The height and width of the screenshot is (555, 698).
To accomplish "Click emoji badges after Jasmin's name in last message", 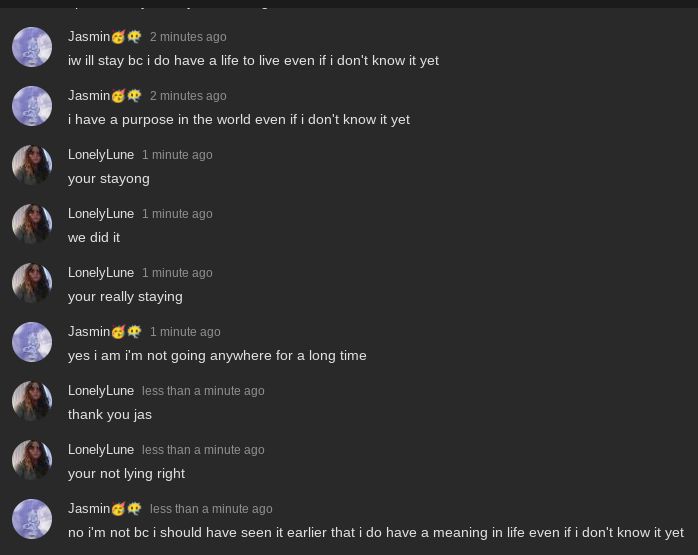I will [x=127, y=509].
